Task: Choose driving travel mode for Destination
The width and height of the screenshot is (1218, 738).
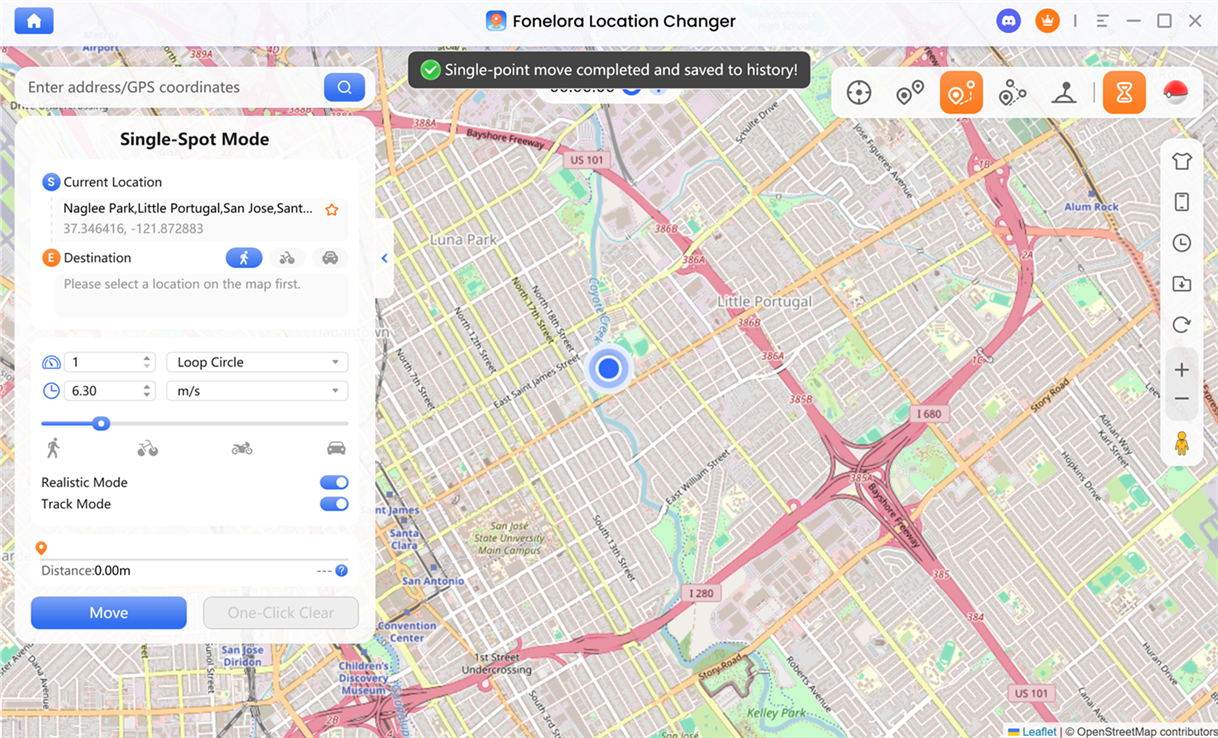Action: pos(330,258)
